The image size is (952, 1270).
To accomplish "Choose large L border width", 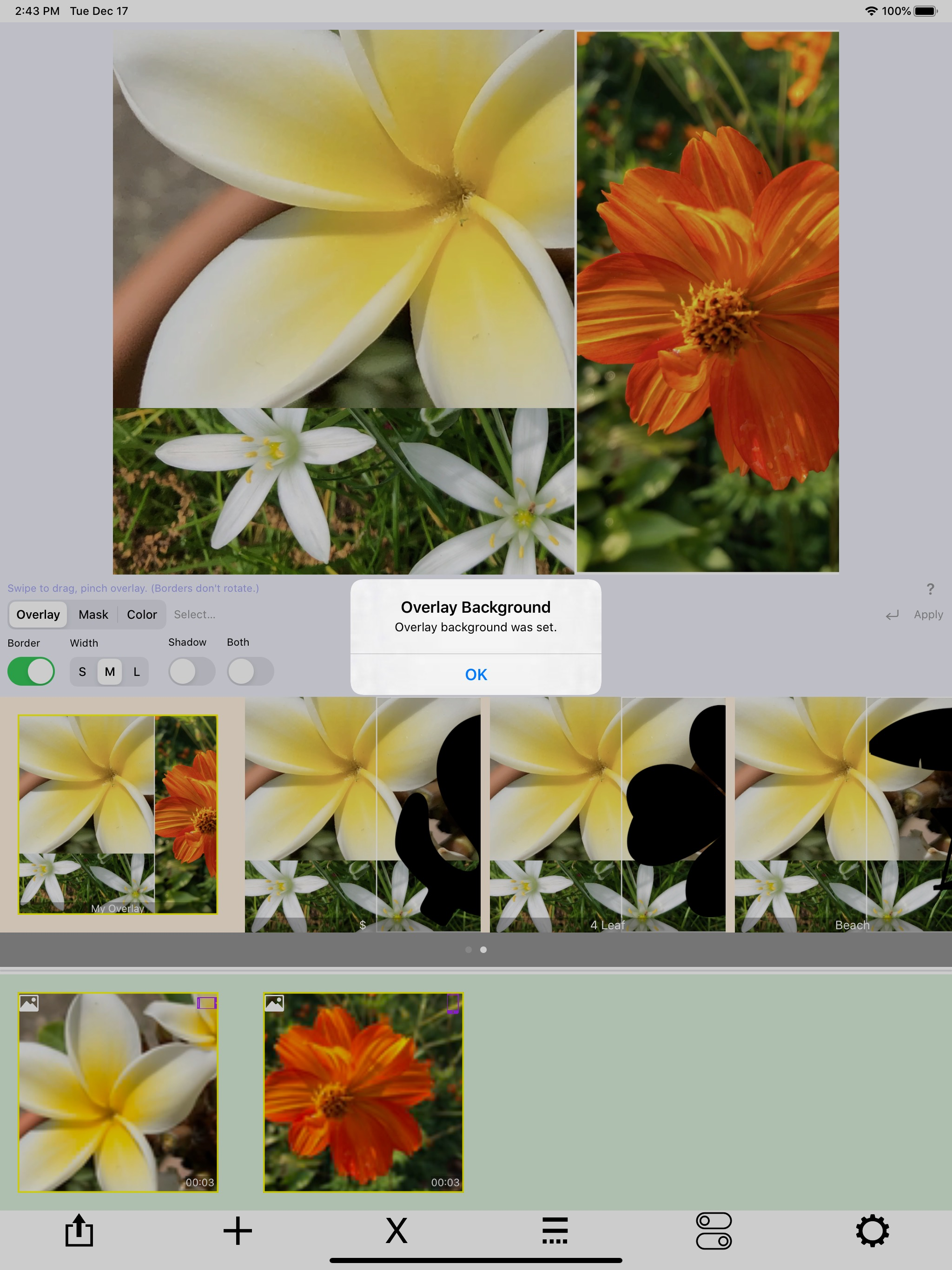I will pyautogui.click(x=137, y=672).
